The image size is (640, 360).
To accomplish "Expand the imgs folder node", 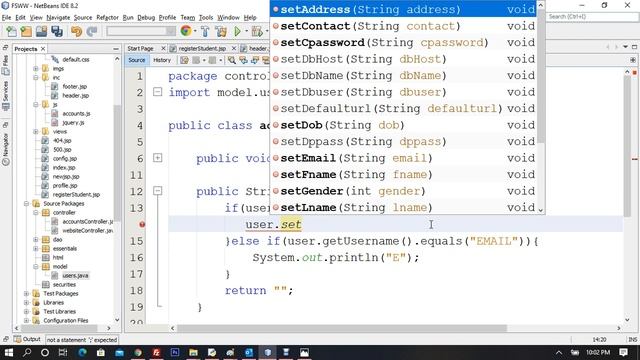I will [x=36, y=69].
